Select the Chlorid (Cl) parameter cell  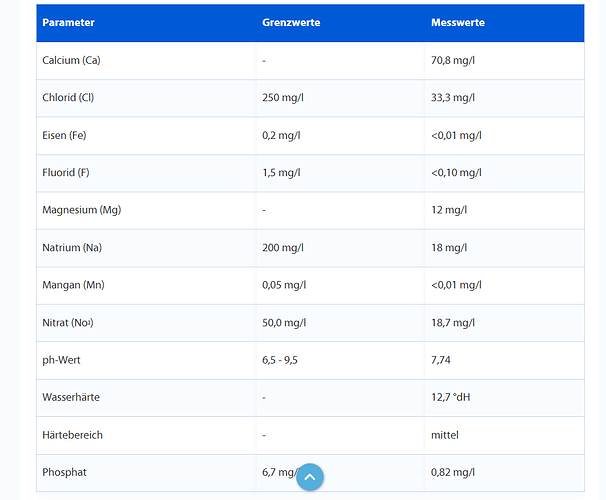click(x=69, y=98)
